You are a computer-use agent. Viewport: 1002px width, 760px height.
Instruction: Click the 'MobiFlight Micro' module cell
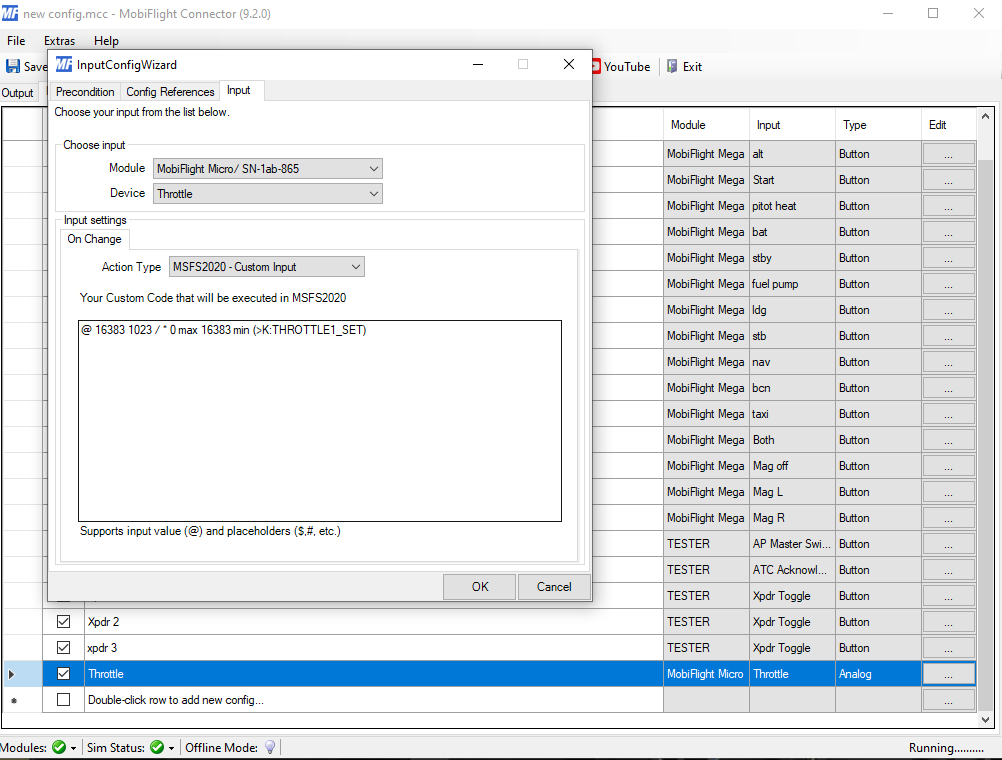(x=706, y=674)
